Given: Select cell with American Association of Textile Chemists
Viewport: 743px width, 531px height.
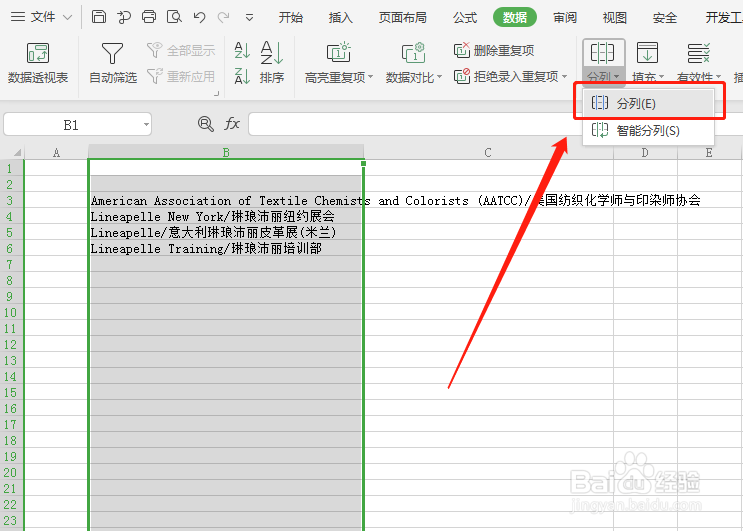Looking at the screenshot, I should pos(226,200).
